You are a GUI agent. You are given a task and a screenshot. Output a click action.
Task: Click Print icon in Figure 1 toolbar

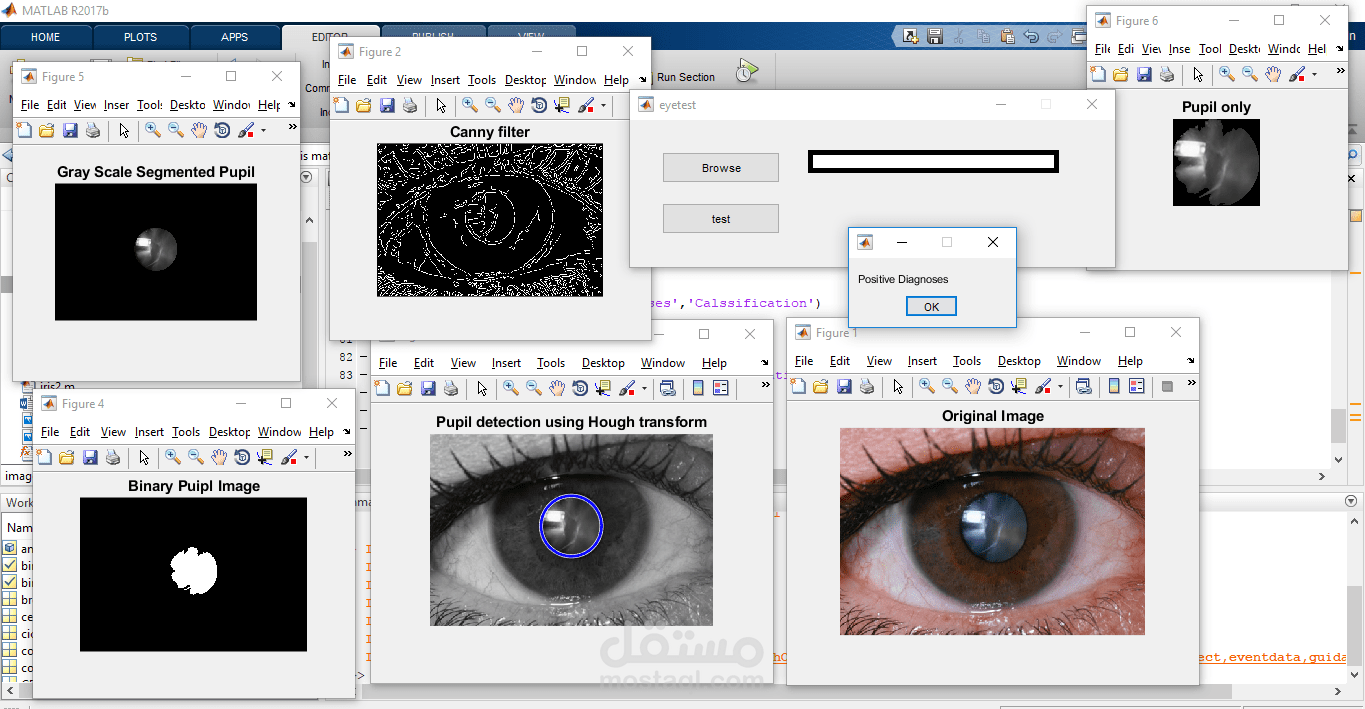[867, 386]
